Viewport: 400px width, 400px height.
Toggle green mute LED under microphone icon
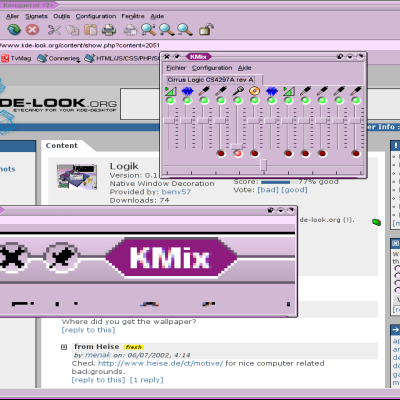[x=238, y=100]
